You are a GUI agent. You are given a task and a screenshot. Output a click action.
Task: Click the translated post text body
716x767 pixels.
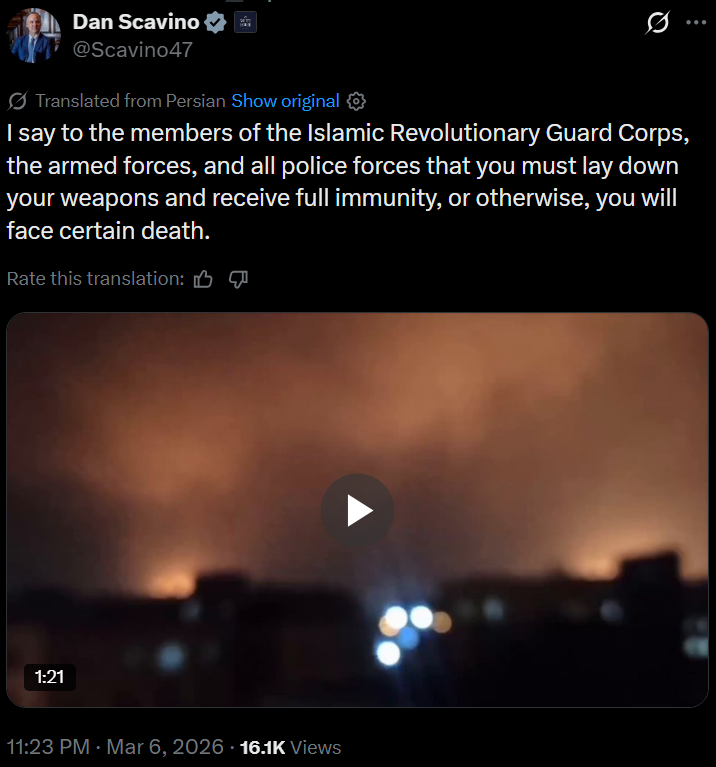[x=340, y=180]
